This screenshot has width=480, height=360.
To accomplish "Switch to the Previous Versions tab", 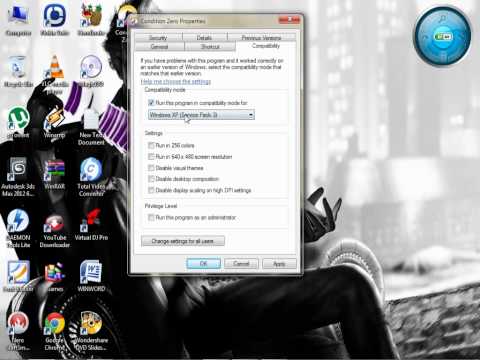I will click(262, 37).
